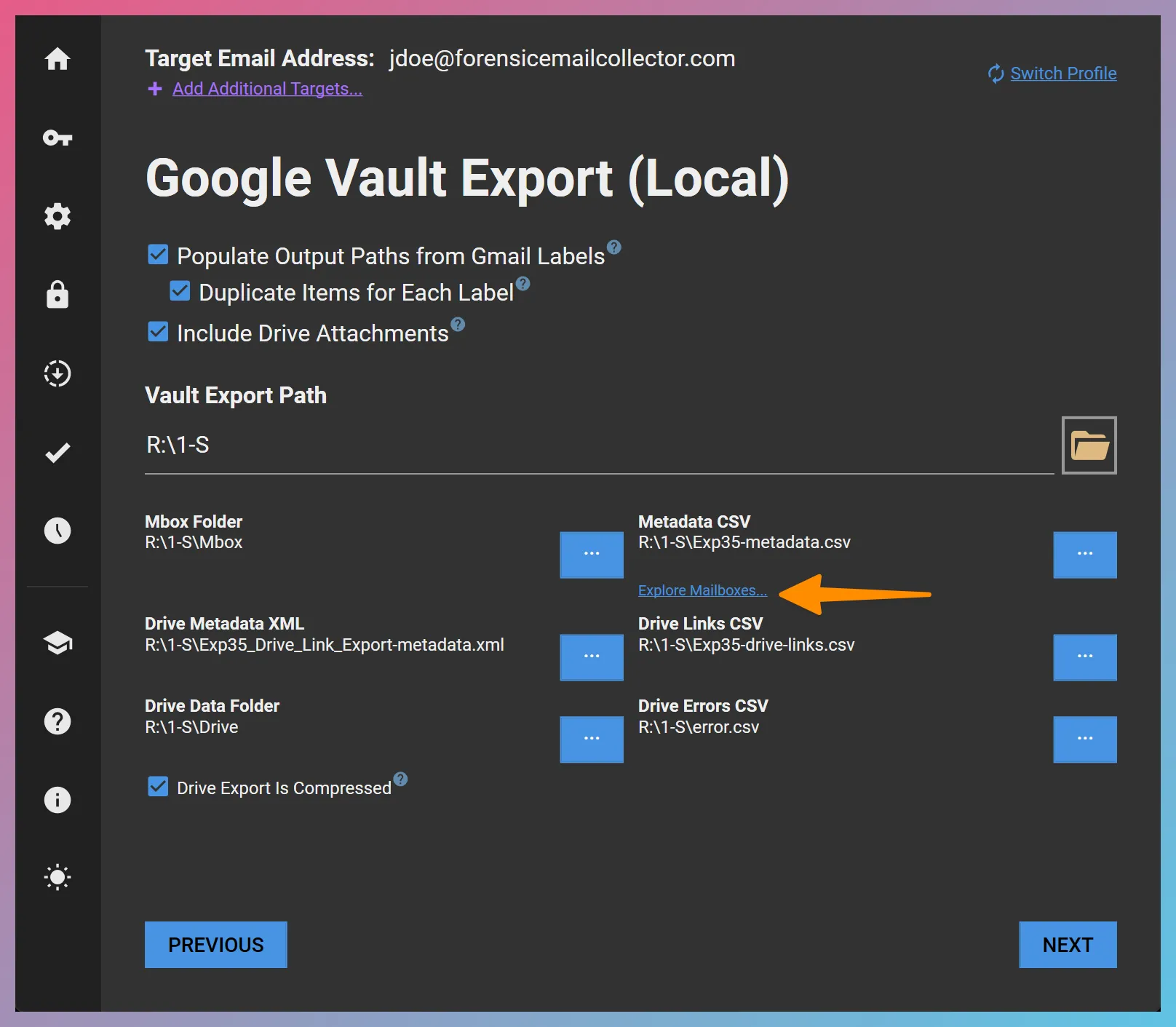Click the lock security icon
This screenshot has width=1176, height=1027.
click(57, 295)
